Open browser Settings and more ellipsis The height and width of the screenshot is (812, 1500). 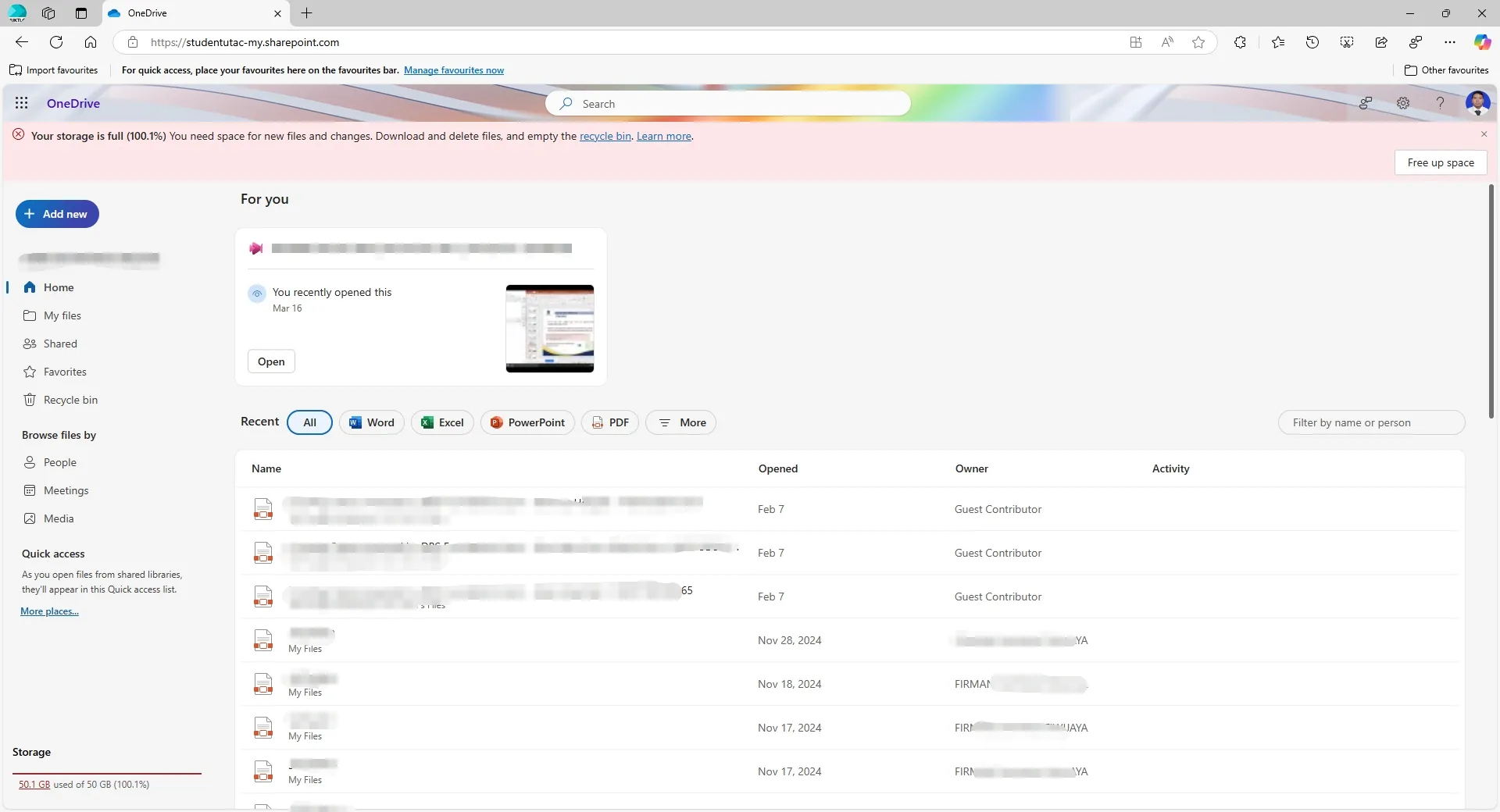1450,42
